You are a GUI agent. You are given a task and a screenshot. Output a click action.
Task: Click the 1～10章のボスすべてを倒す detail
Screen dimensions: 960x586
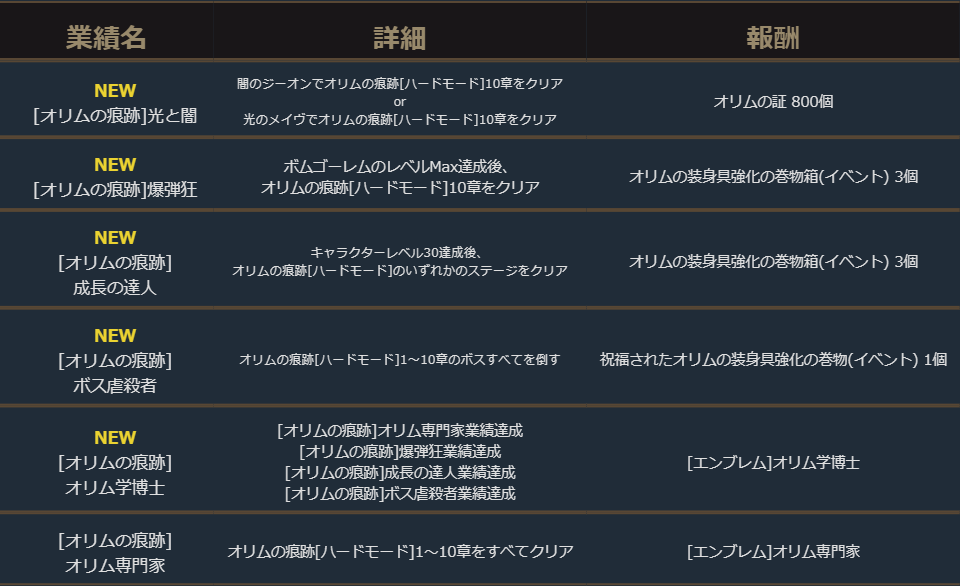399,359
